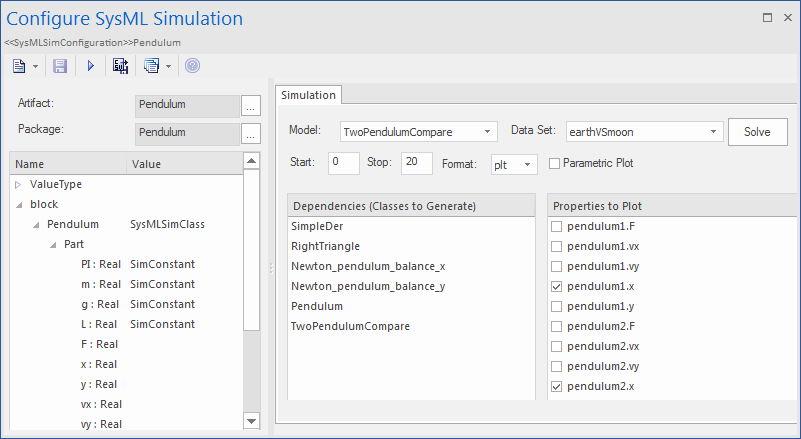Click the browse button next to Package
Image resolution: width=801 pixels, height=439 pixels.
click(251, 133)
